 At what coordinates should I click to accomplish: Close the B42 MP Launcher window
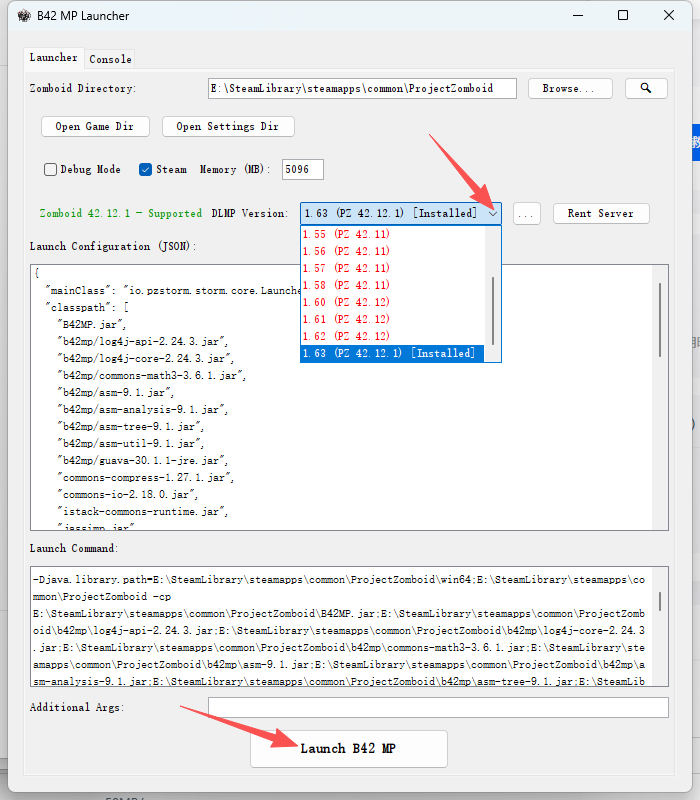(669, 16)
